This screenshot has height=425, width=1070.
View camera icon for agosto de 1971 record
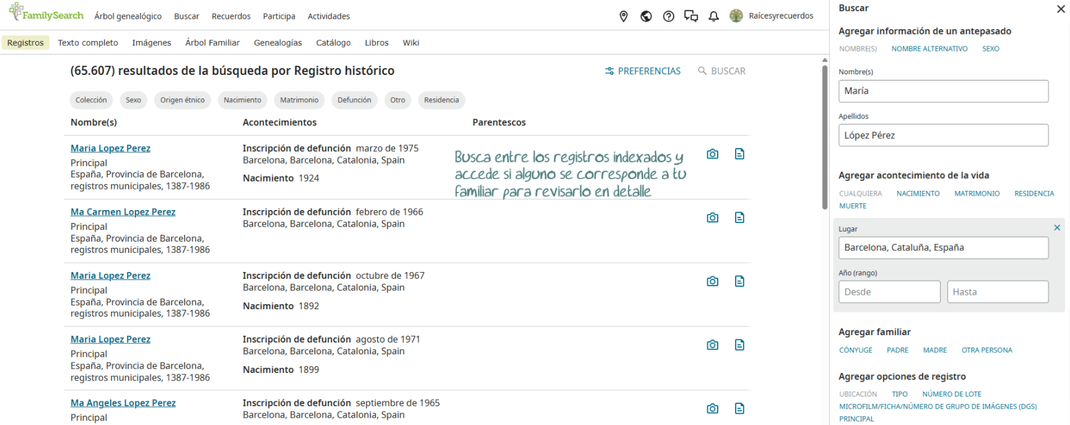(x=712, y=345)
